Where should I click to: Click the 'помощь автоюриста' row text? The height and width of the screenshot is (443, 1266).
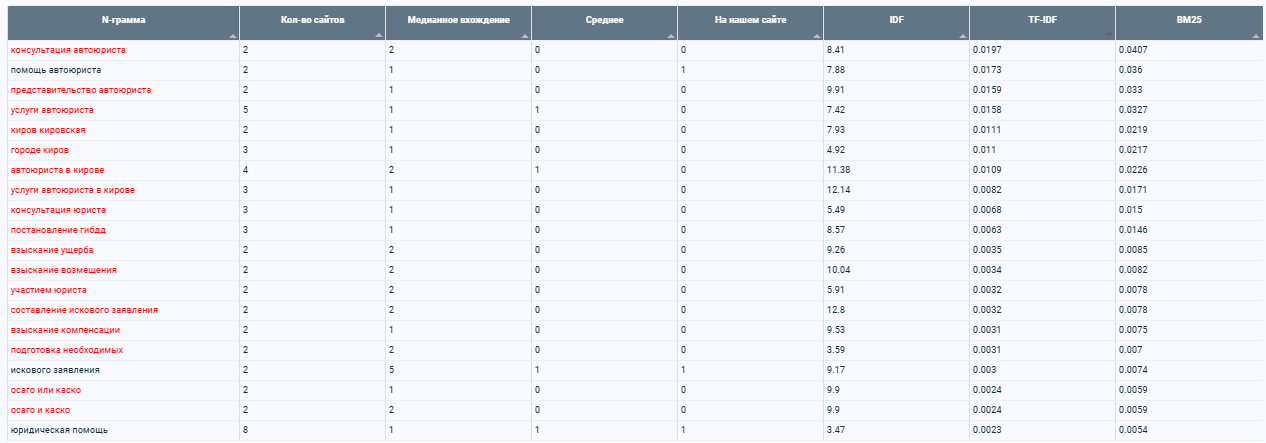click(55, 70)
